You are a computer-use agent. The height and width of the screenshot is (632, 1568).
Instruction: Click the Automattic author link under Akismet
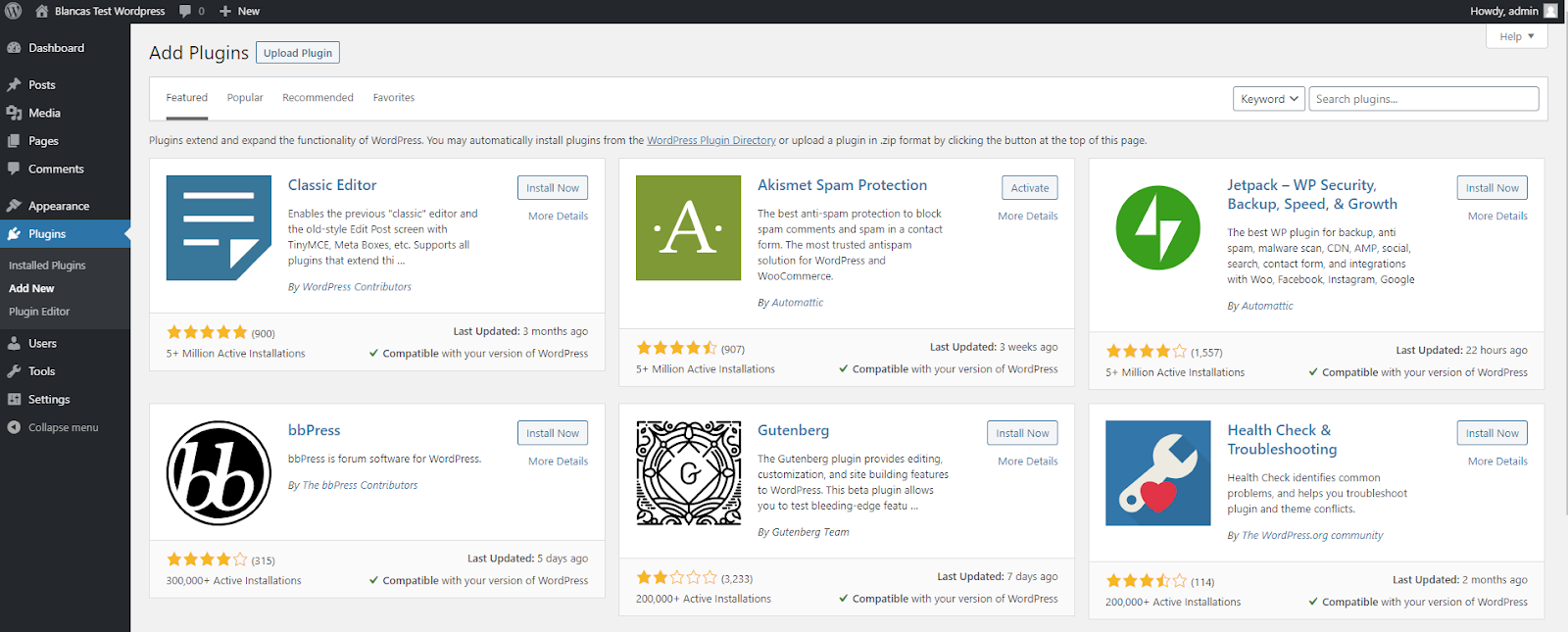pyautogui.click(x=798, y=303)
